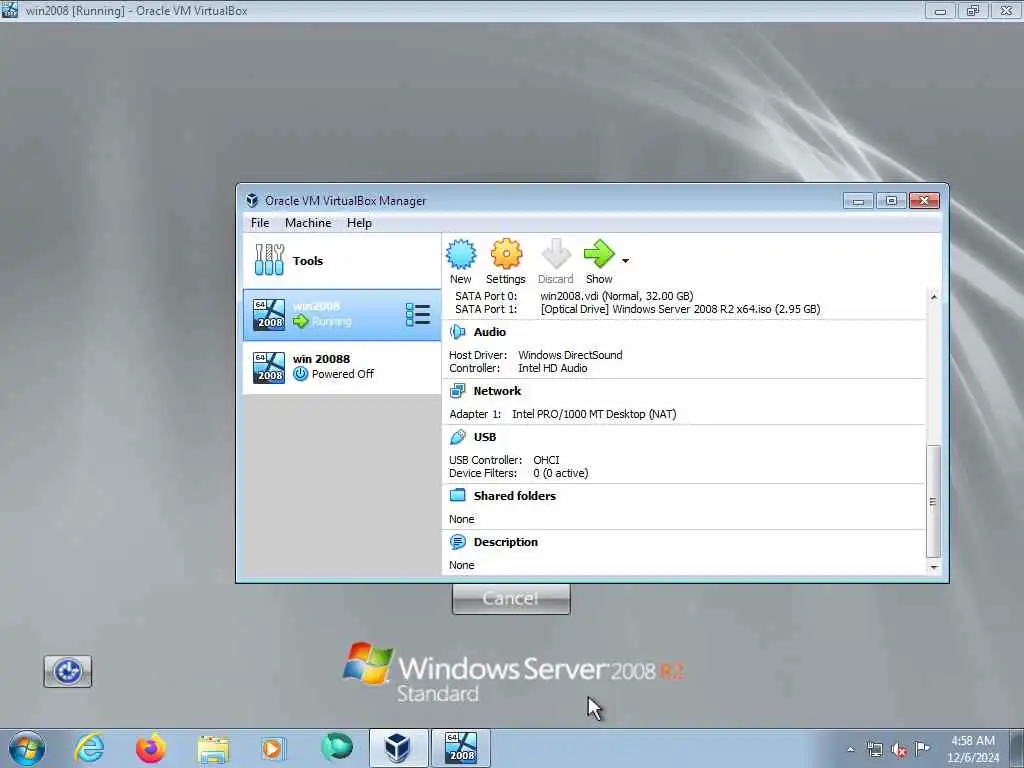Open the Shared folders header
This screenshot has height=768, width=1024.
tap(515, 496)
